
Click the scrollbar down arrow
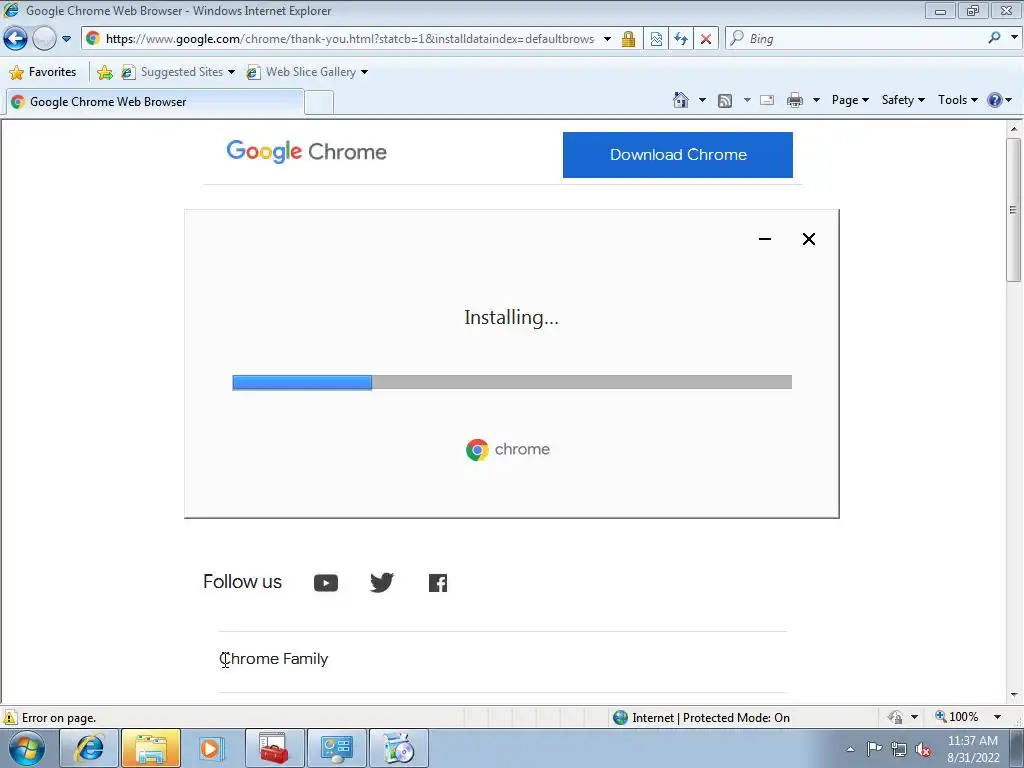click(1014, 695)
